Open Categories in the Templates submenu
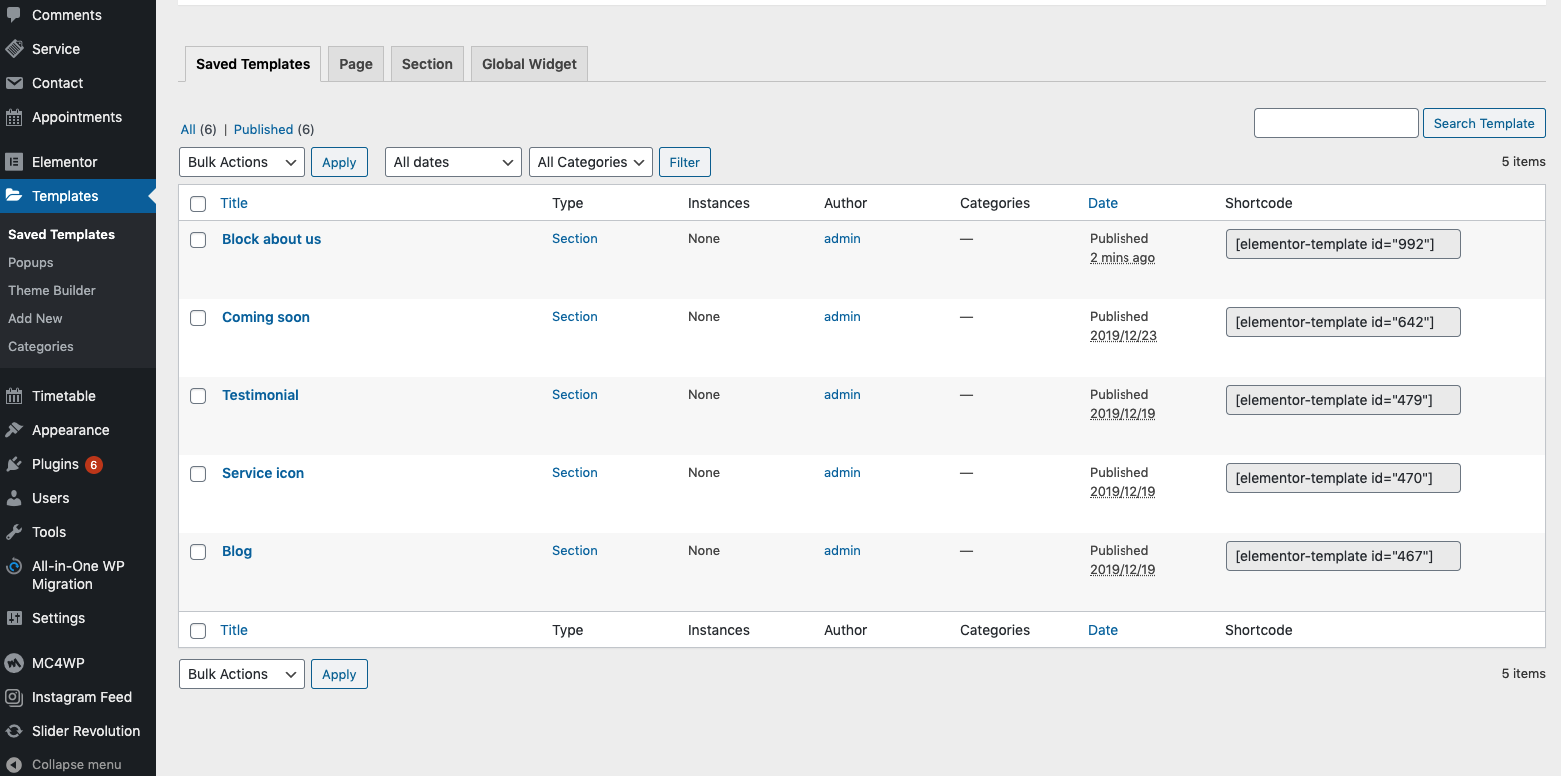The height and width of the screenshot is (776, 1561). 41,346
